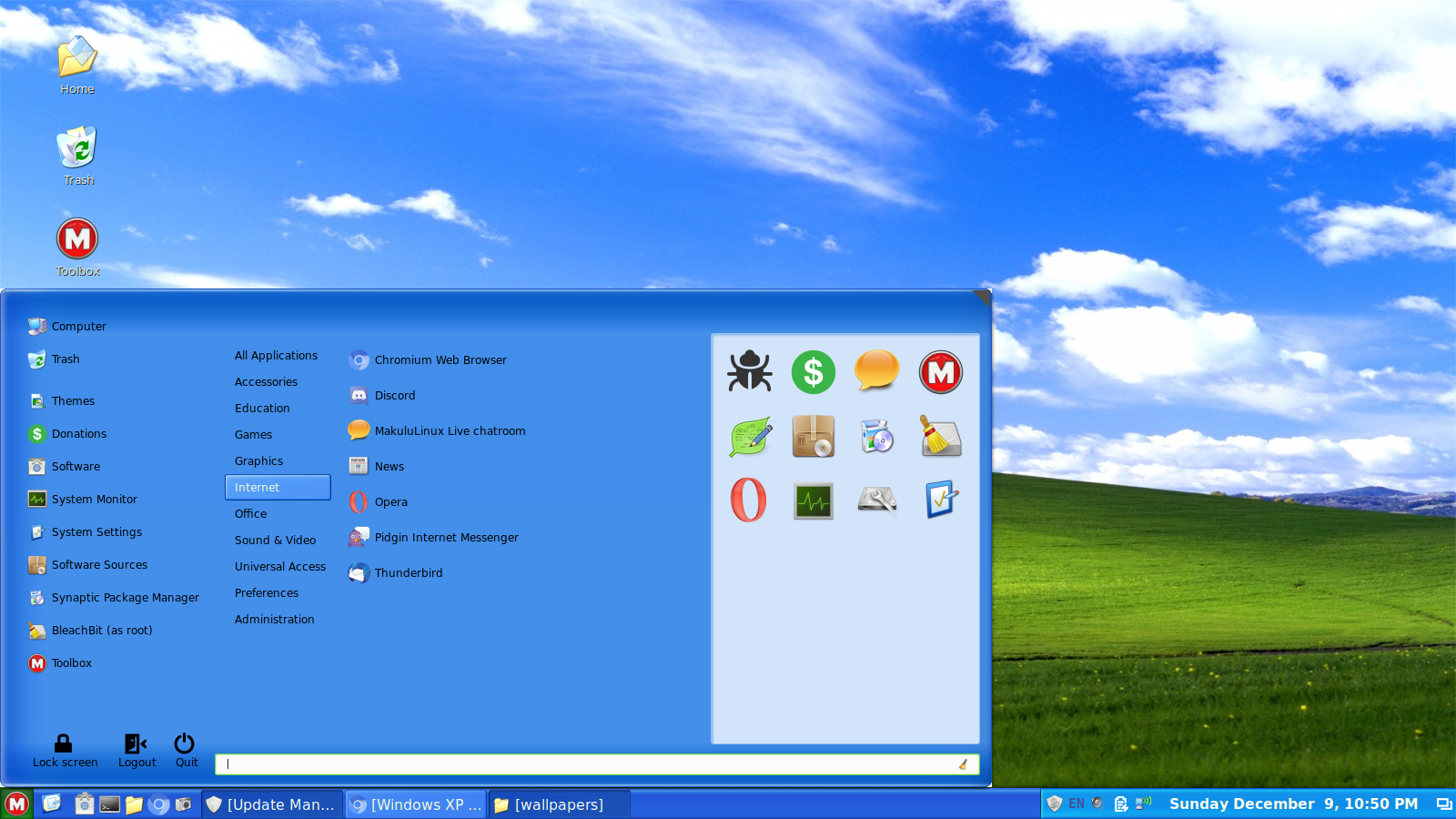Select the All Applications category
Image resolution: width=1456 pixels, height=819 pixels.
tap(277, 356)
